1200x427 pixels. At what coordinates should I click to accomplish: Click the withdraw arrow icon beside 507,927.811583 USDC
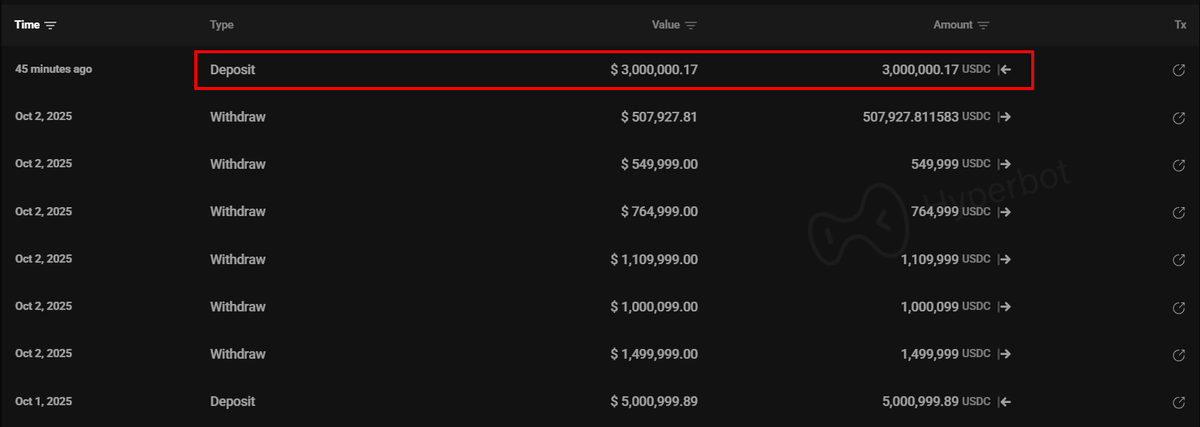(x=1005, y=117)
